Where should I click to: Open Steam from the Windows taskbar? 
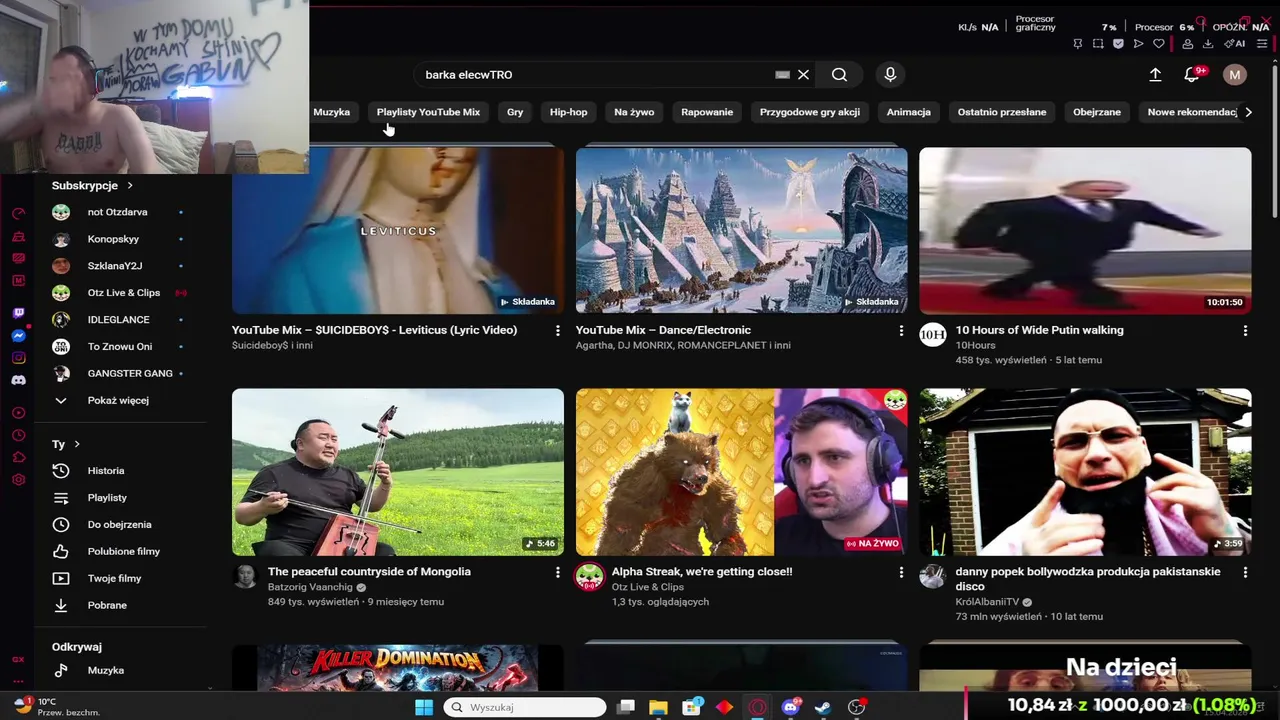pos(823,707)
